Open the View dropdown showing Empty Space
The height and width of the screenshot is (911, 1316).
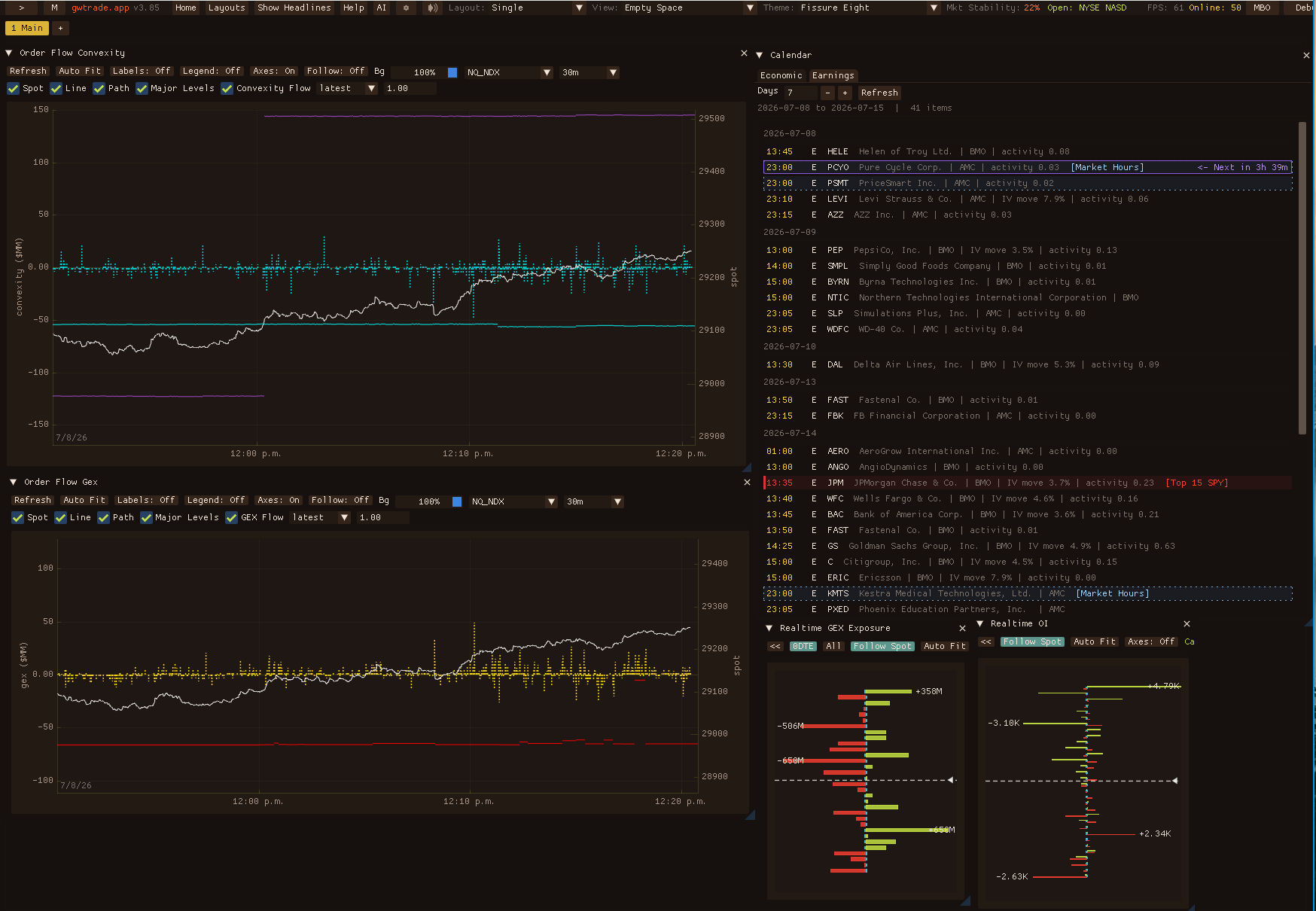point(689,8)
